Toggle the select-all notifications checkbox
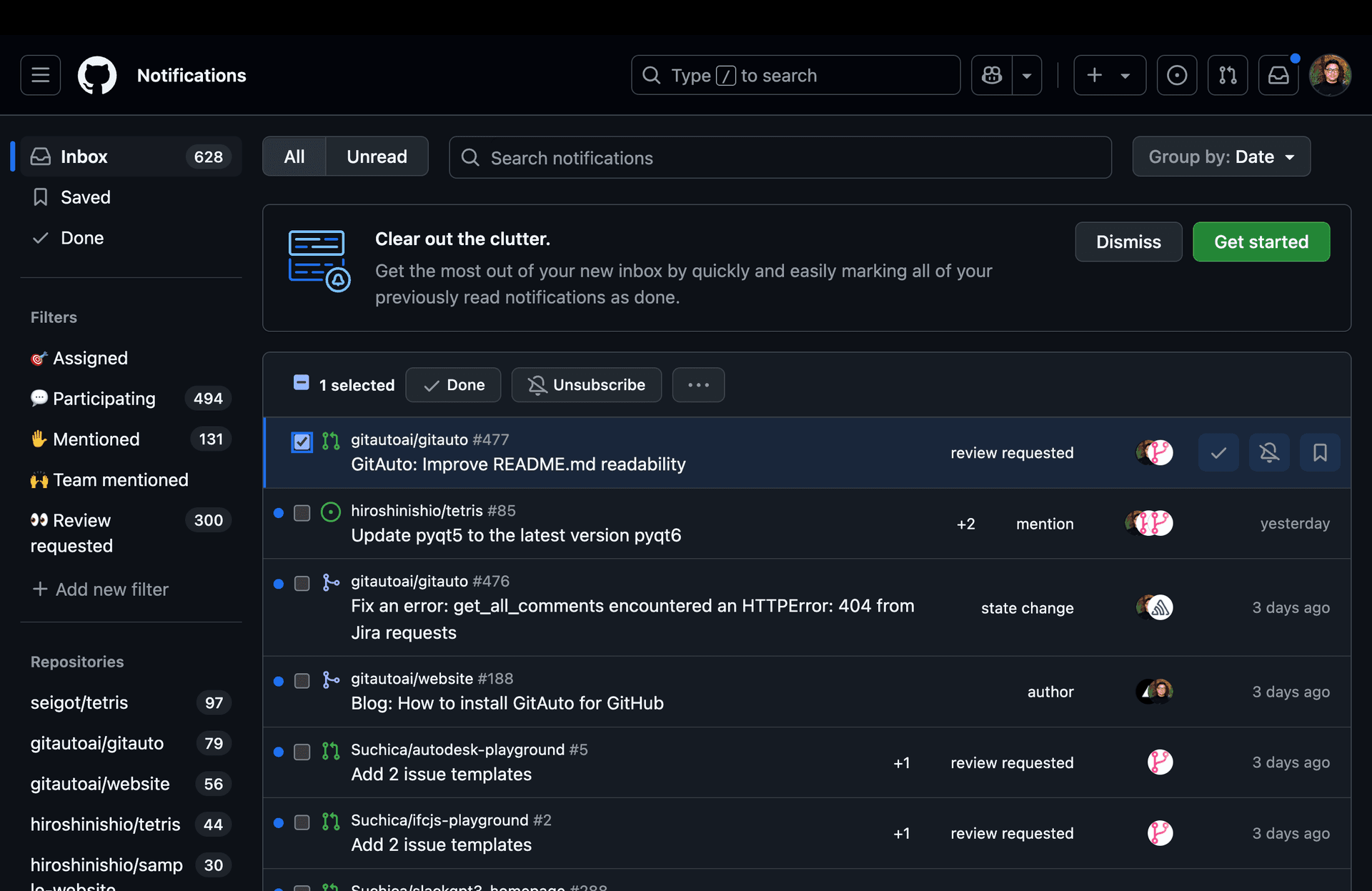 tap(301, 382)
